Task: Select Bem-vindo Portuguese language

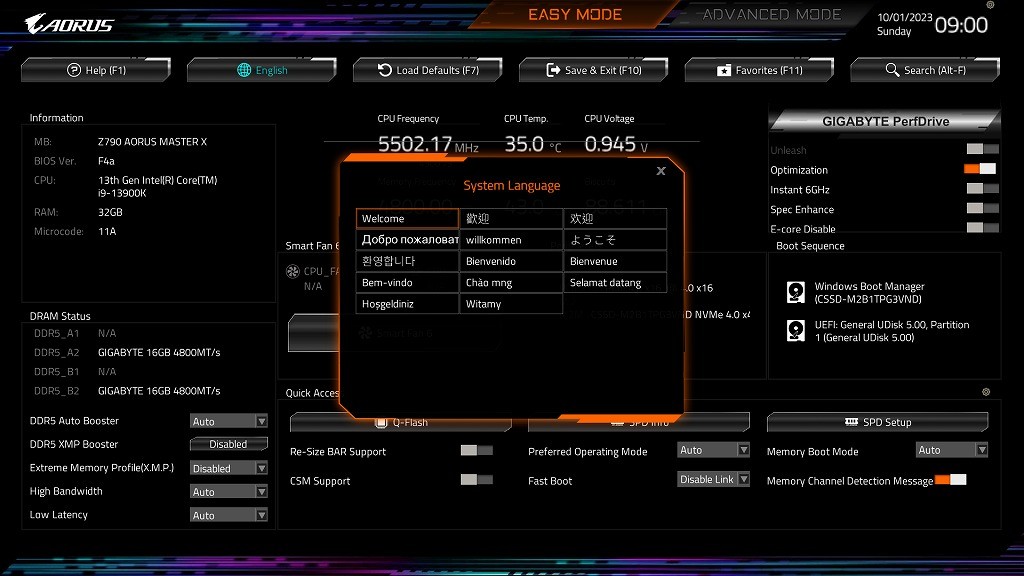Action: click(x=407, y=283)
